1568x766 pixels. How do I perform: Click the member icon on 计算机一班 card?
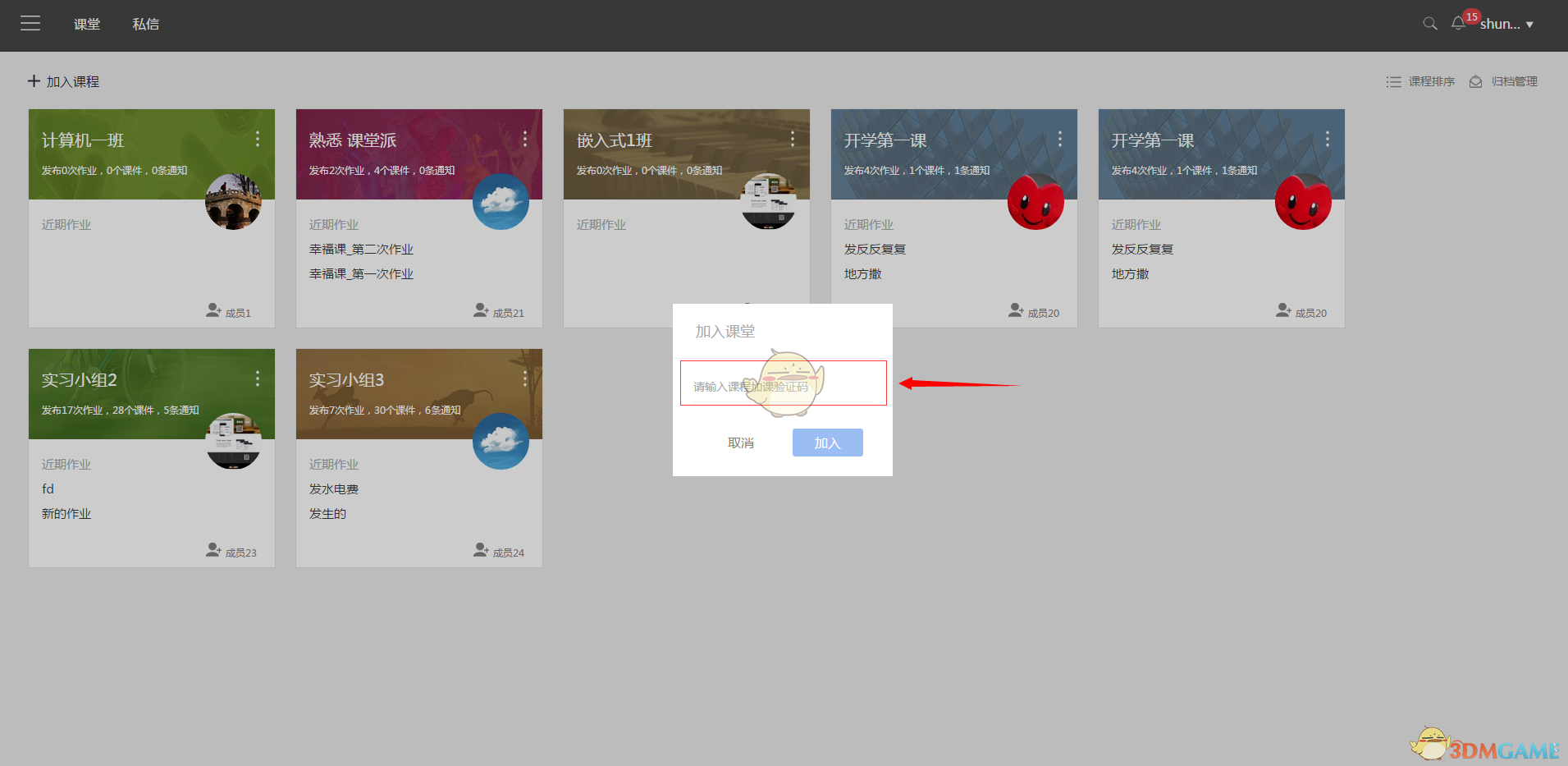tap(213, 310)
